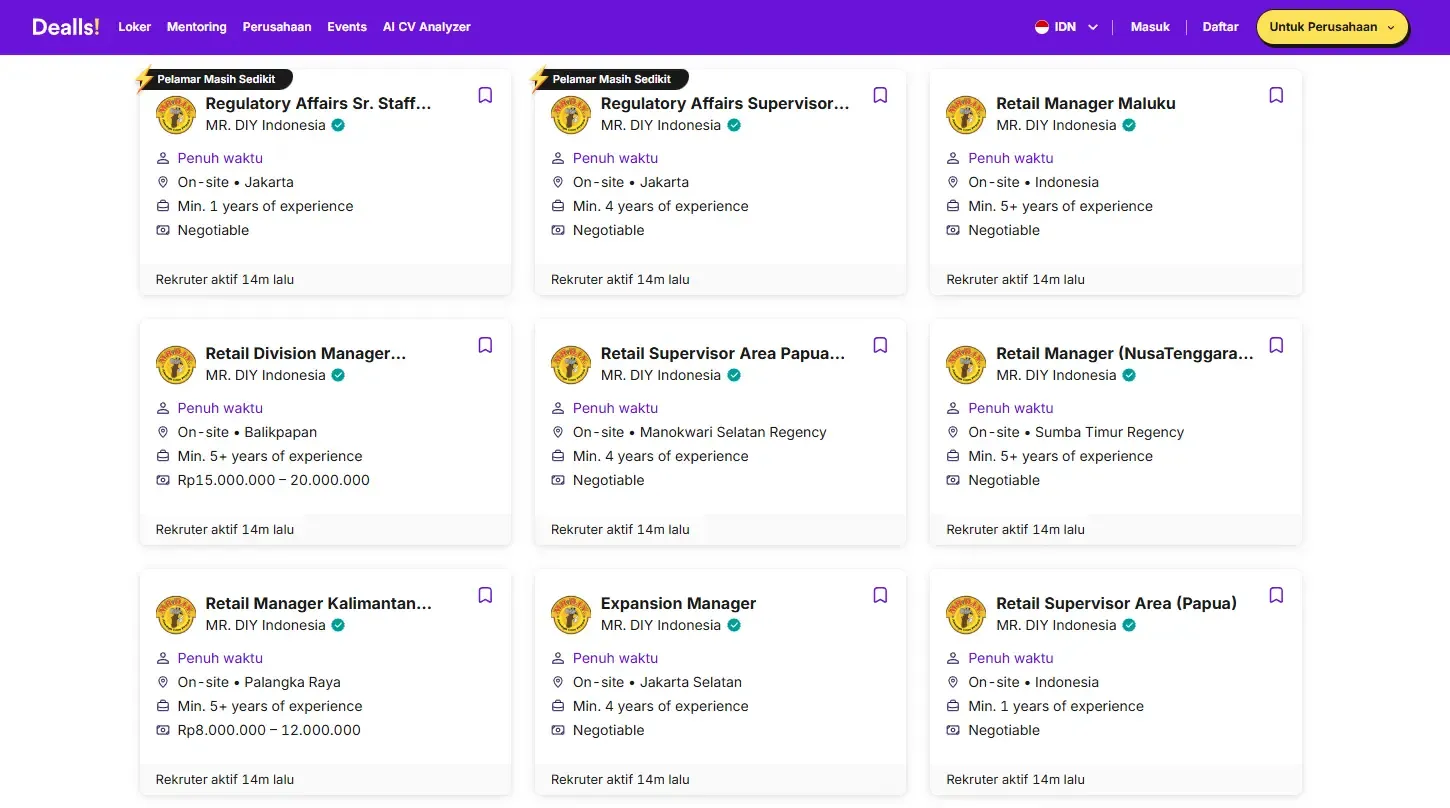1450x808 pixels.
Task: Click person icon on Retail Supervisor Area (Papua) card
Action: pos(954,658)
